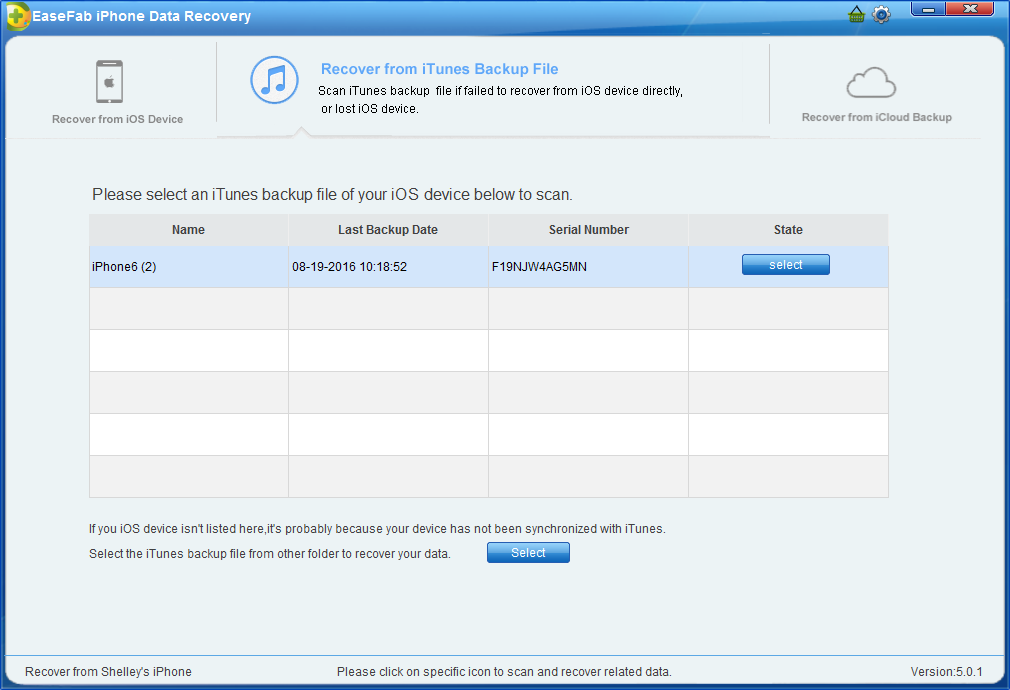The height and width of the screenshot is (690, 1010).
Task: Close the EaseFab window
Action: coord(970,9)
